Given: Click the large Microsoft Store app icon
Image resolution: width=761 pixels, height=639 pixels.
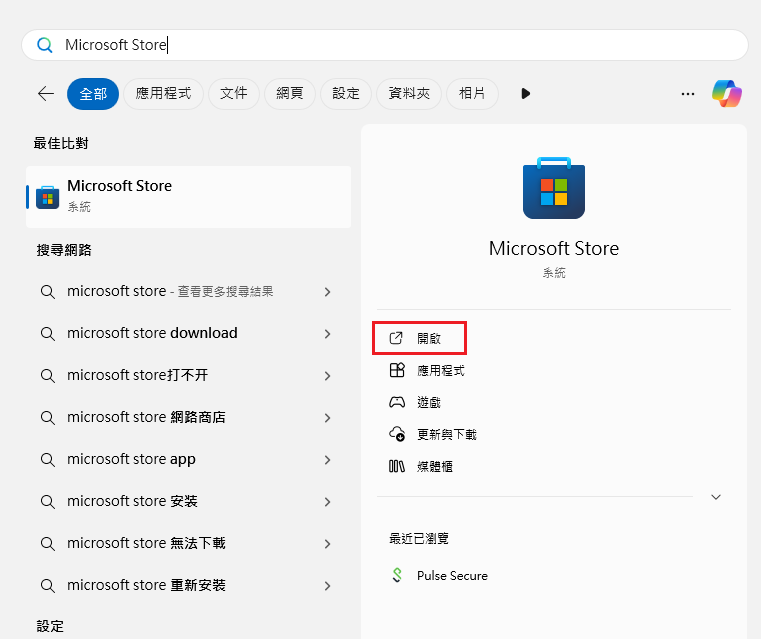Looking at the screenshot, I should (x=553, y=188).
